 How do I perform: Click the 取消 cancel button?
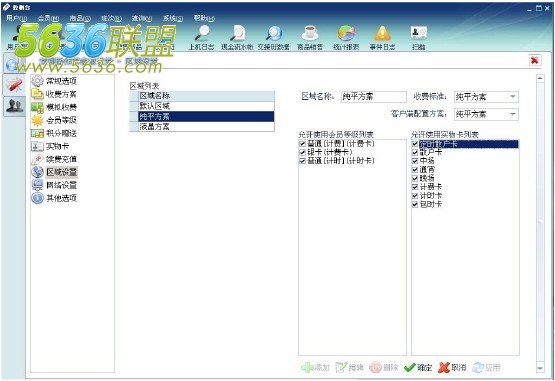tap(452, 368)
